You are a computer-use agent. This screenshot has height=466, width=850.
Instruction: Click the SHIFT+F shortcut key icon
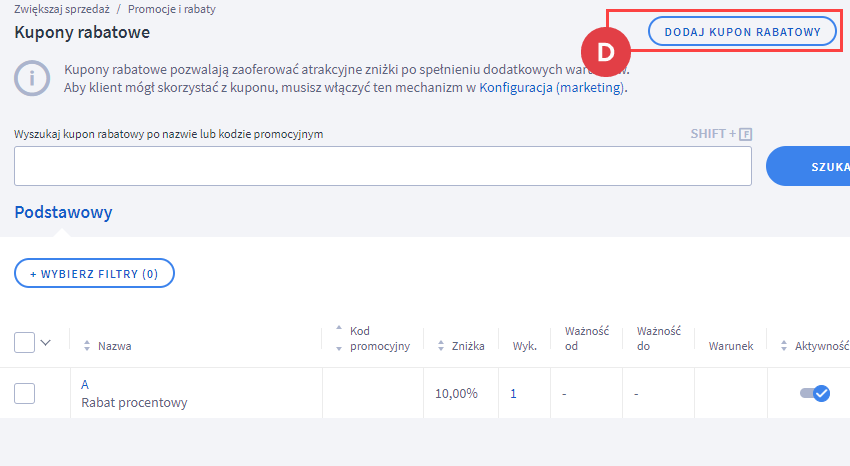click(745, 134)
